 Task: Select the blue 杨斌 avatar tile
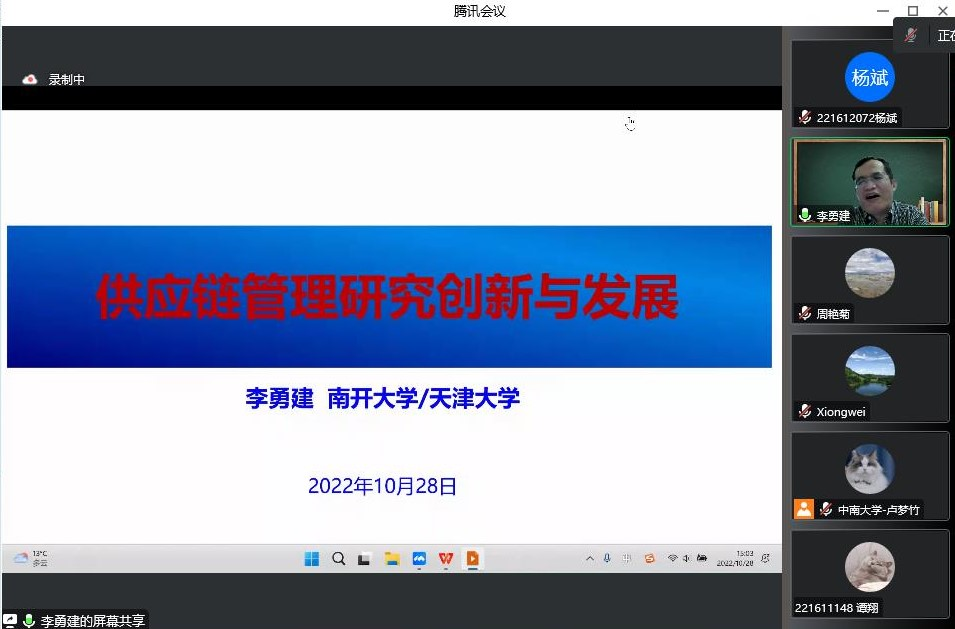point(869,78)
